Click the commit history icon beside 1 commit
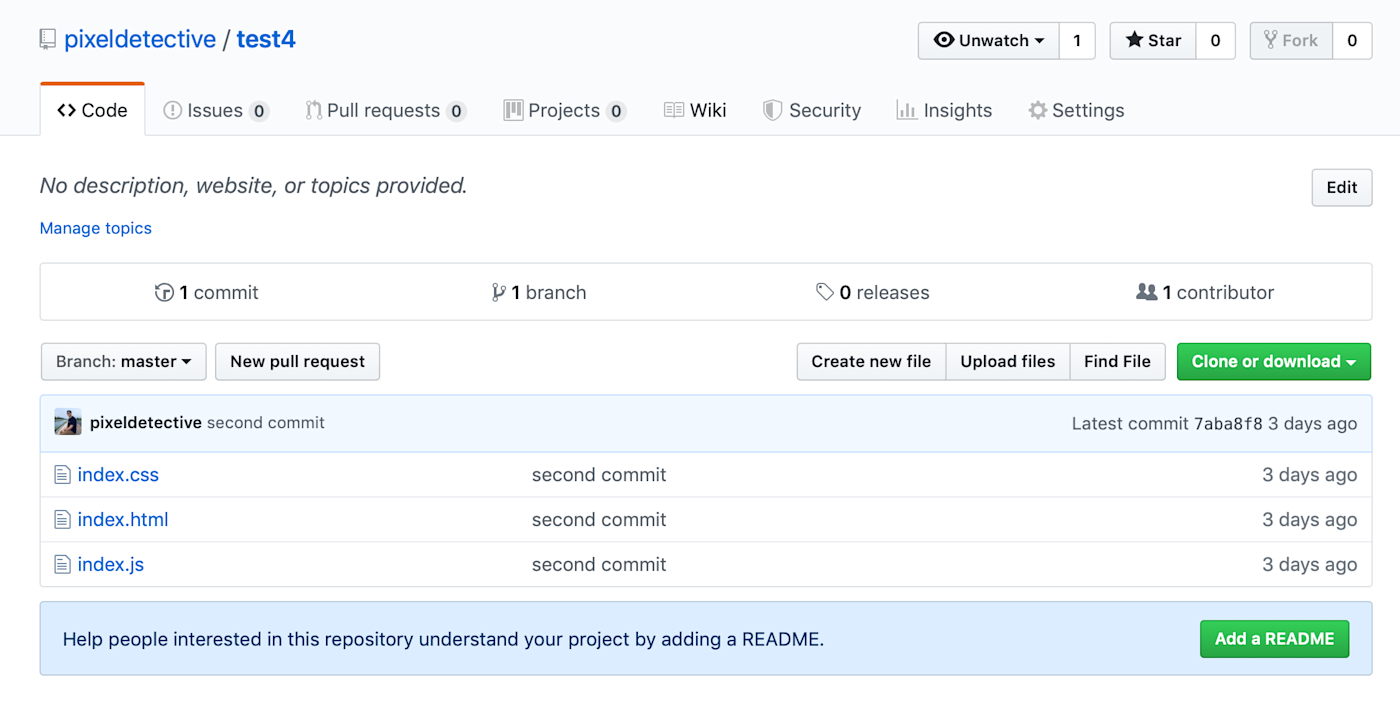This screenshot has height=707, width=1400. 163,292
